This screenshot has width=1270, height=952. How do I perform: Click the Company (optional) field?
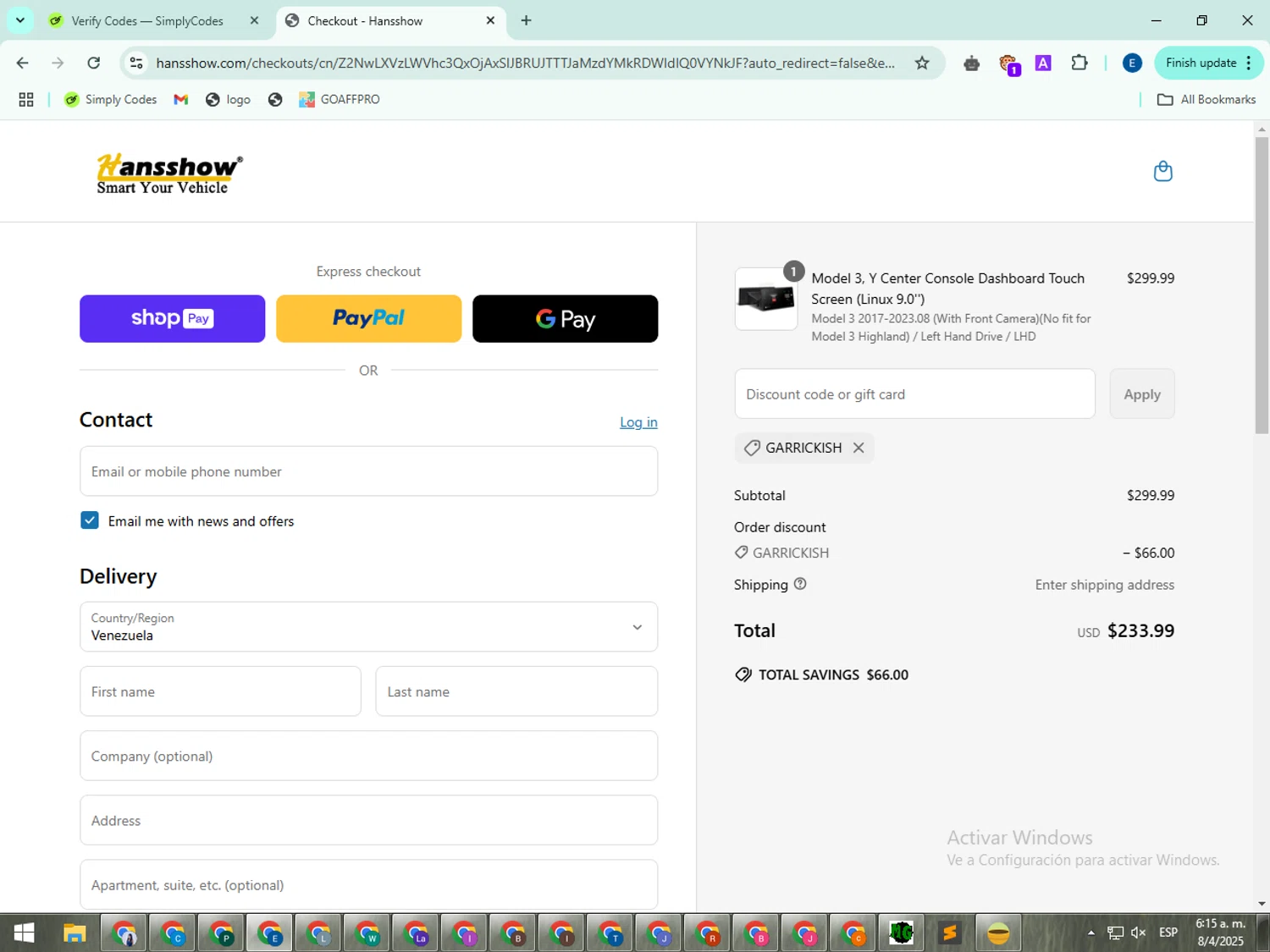[x=368, y=756]
